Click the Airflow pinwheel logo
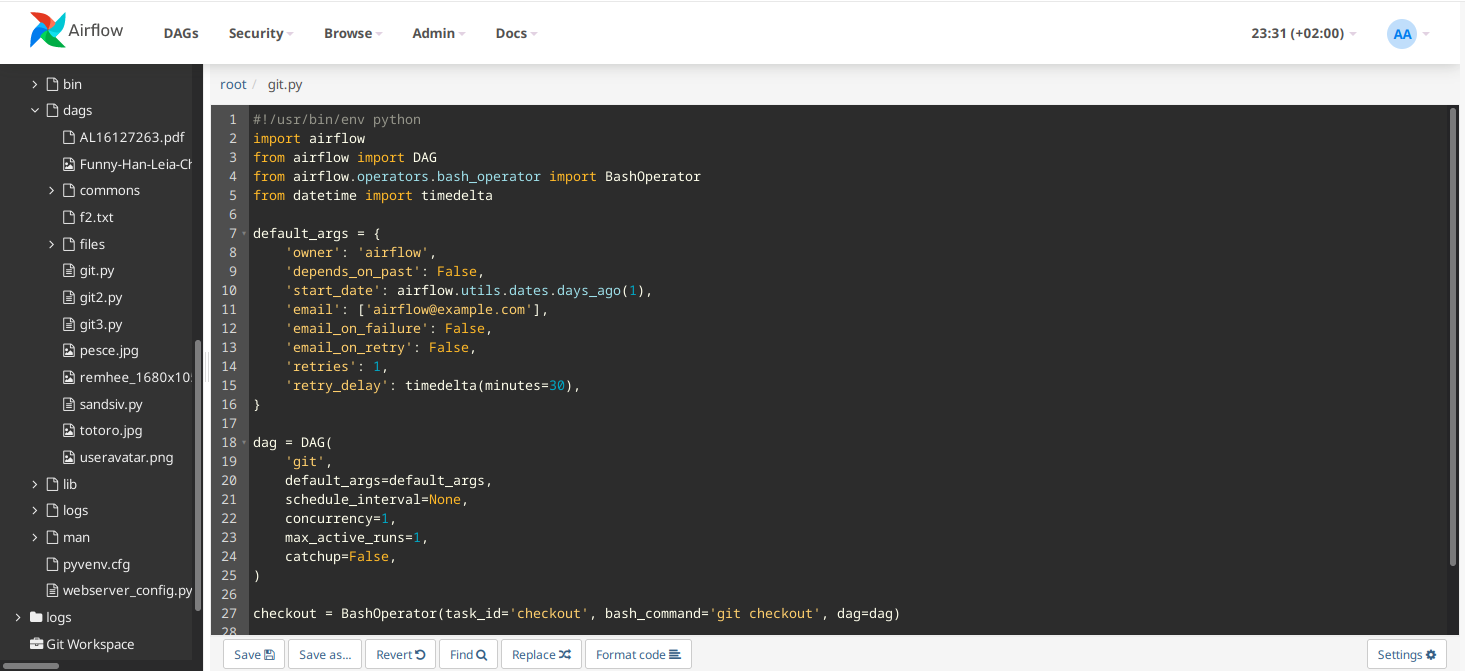Screen dimensions: 1465x671 (48, 30)
